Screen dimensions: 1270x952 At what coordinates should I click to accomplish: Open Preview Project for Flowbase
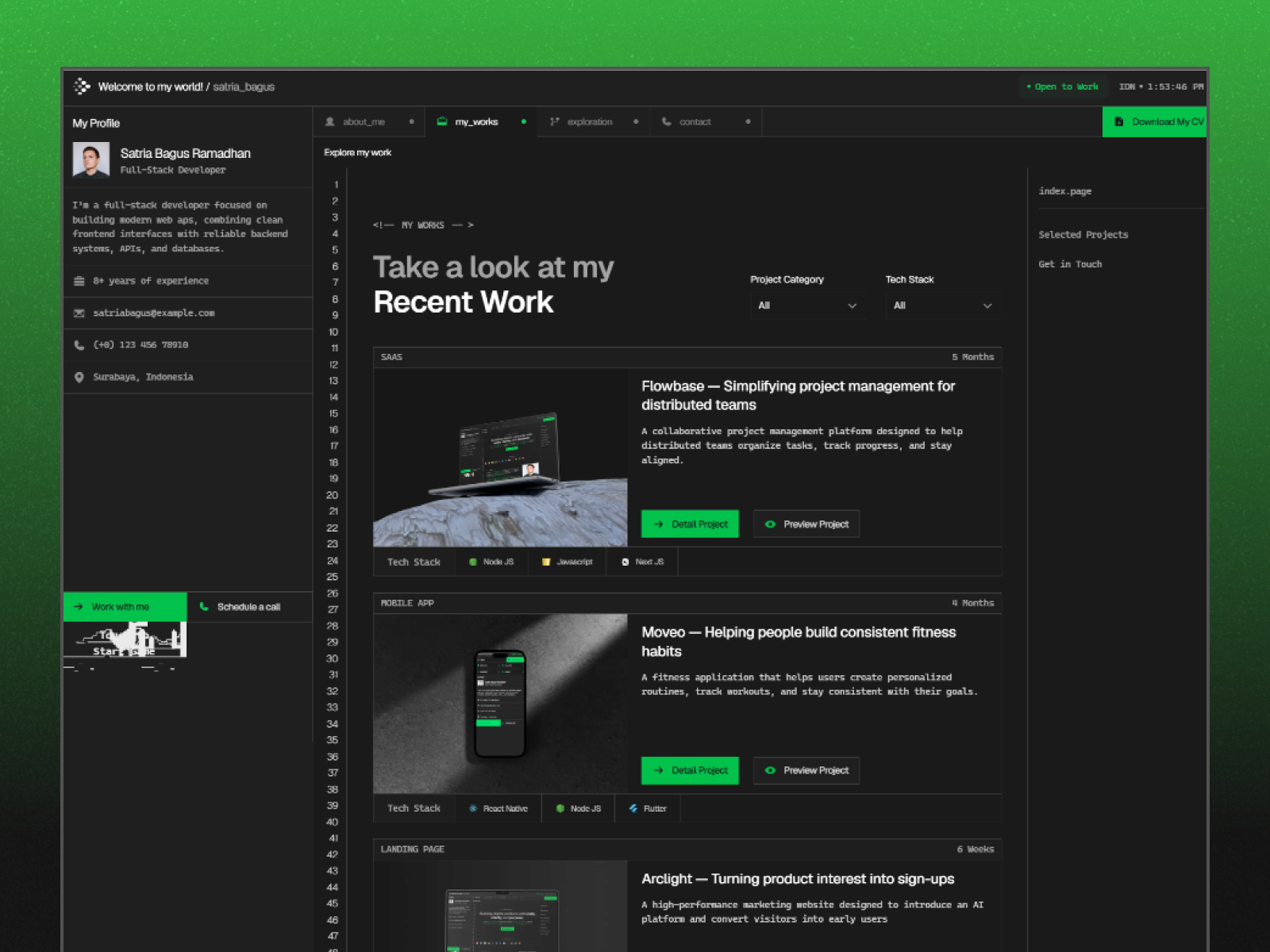[x=806, y=524]
